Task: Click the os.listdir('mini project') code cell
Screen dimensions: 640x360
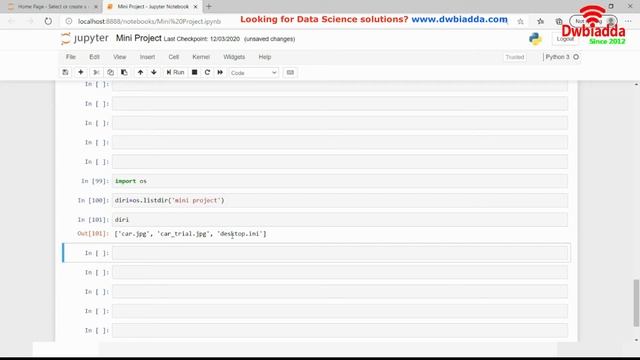Action: [x=340, y=200]
